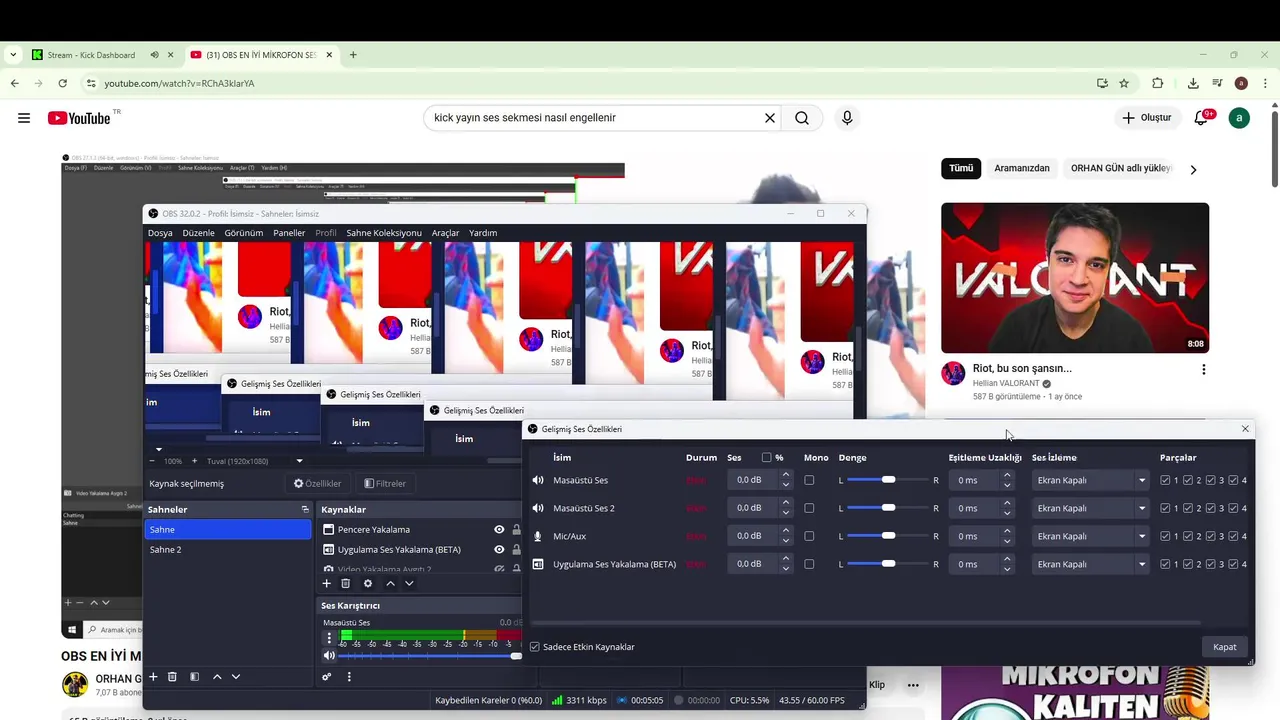Screen dimensions: 1280x720
Task: Open YouTube notifications bell
Action: (1201, 118)
